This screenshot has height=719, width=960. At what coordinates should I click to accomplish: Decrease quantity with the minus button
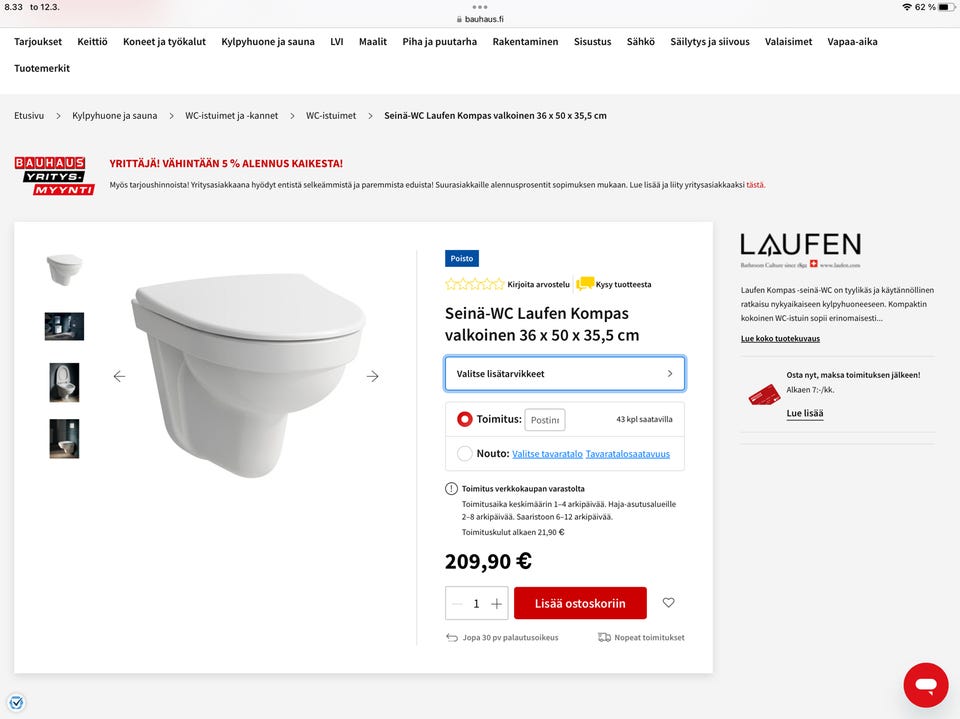(457, 604)
